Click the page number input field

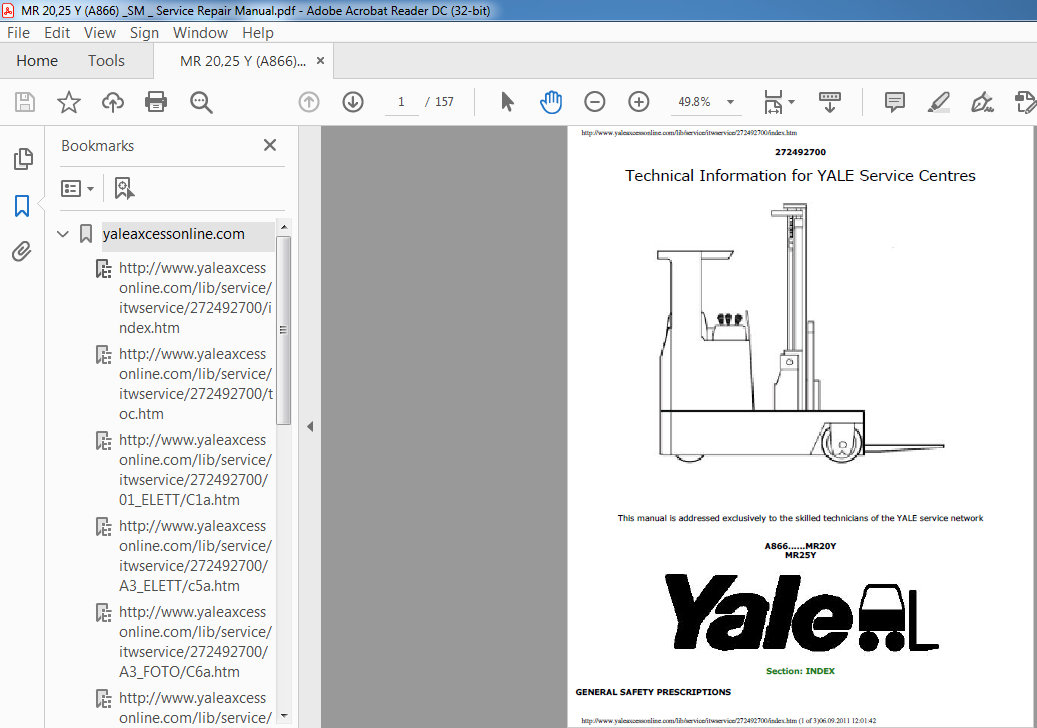tap(401, 102)
